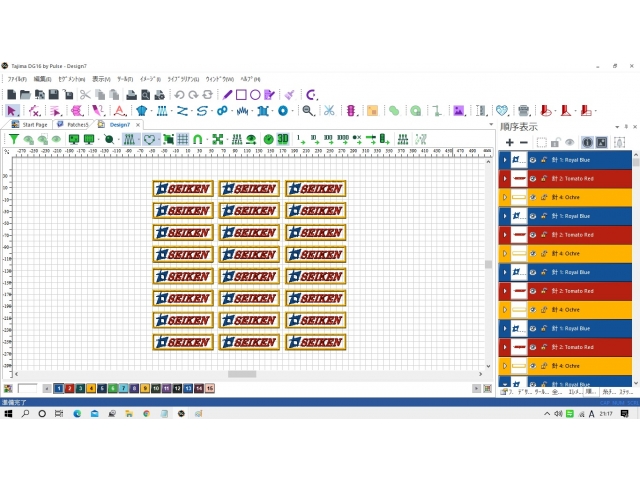This screenshot has width=640, height=480.
Task: Expand the topmost Ochre sequence row
Action: [x=504, y=198]
